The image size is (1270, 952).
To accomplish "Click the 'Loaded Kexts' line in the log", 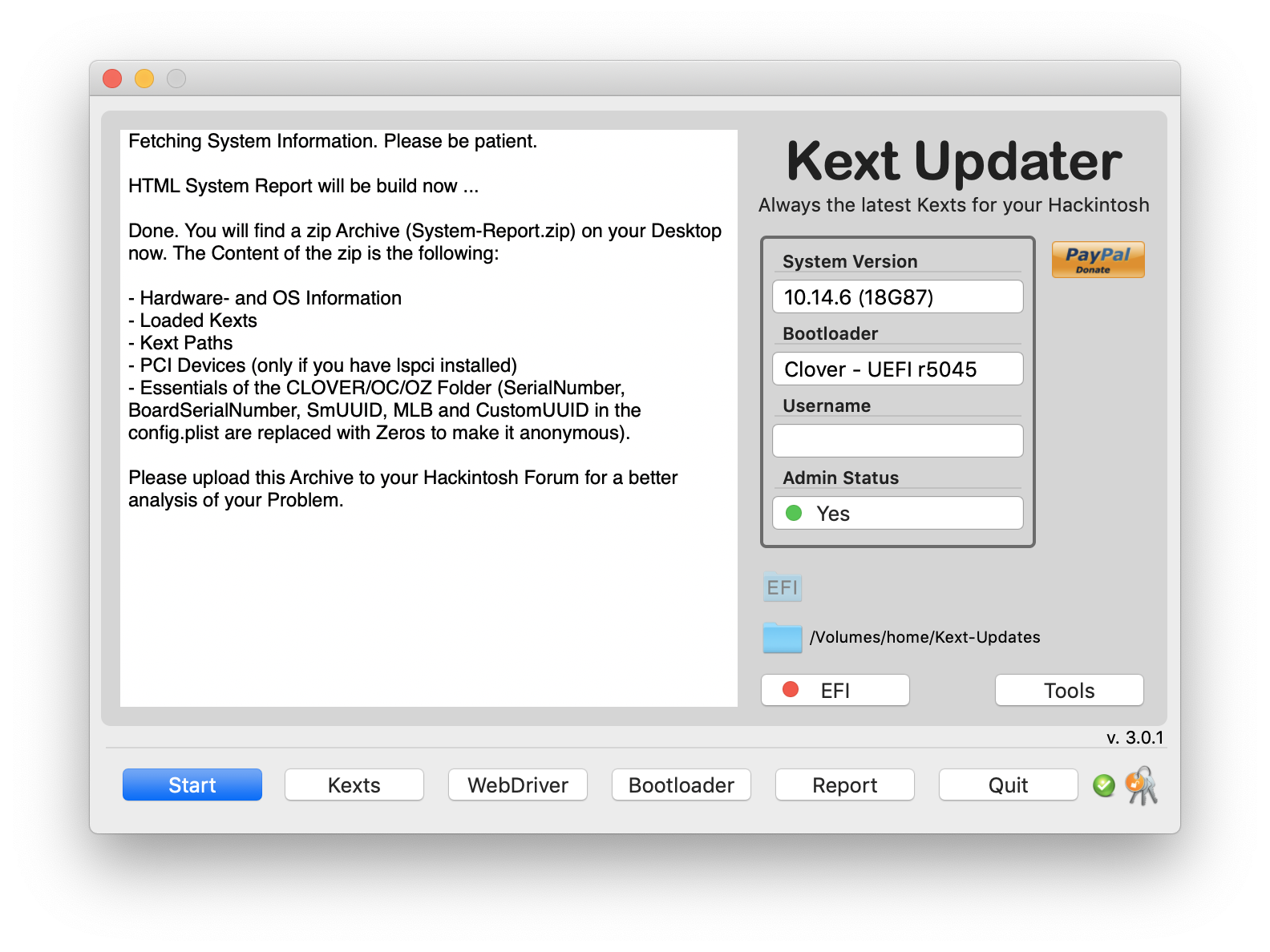I will click(193, 321).
